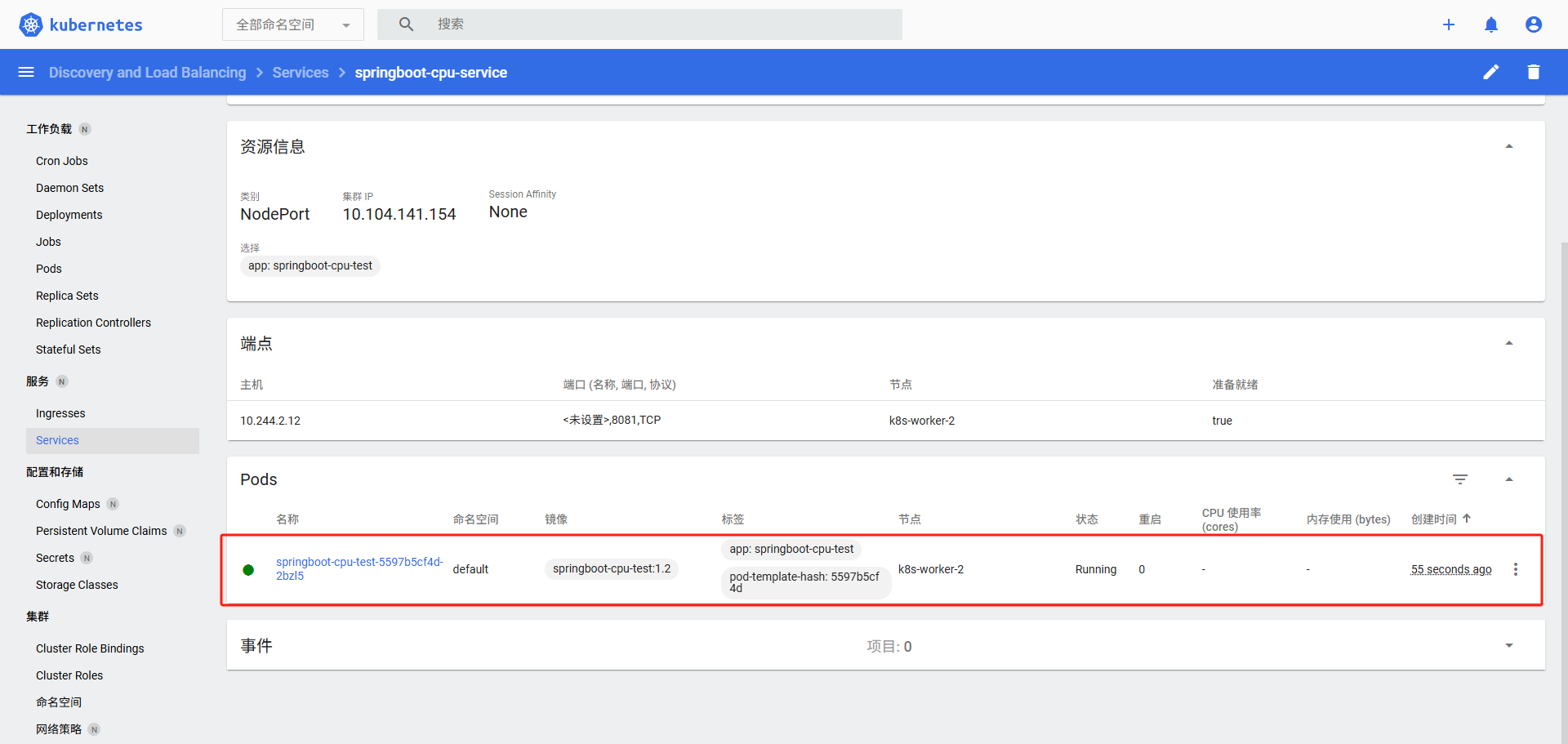Click the green running status dot
This screenshot has height=744, width=1568.
248,570
